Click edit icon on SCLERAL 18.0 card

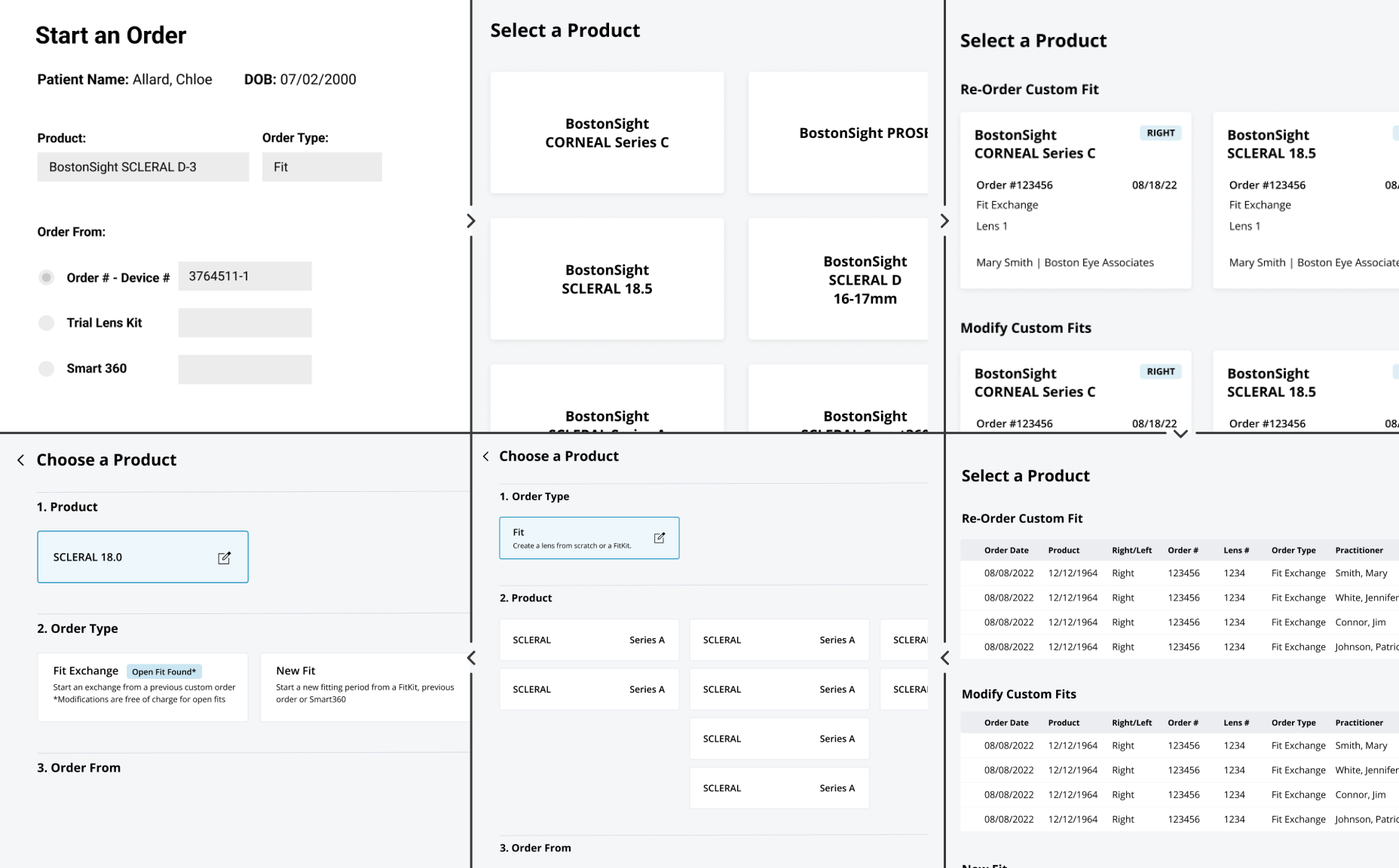click(x=224, y=558)
